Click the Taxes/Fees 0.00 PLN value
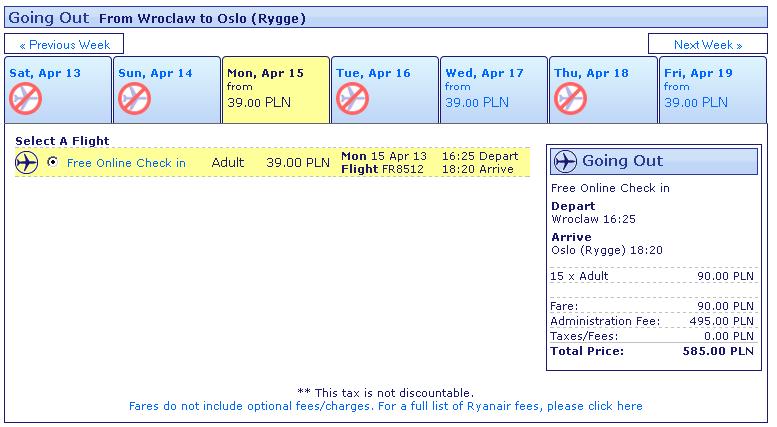The width and height of the screenshot is (777, 427). coord(729,336)
